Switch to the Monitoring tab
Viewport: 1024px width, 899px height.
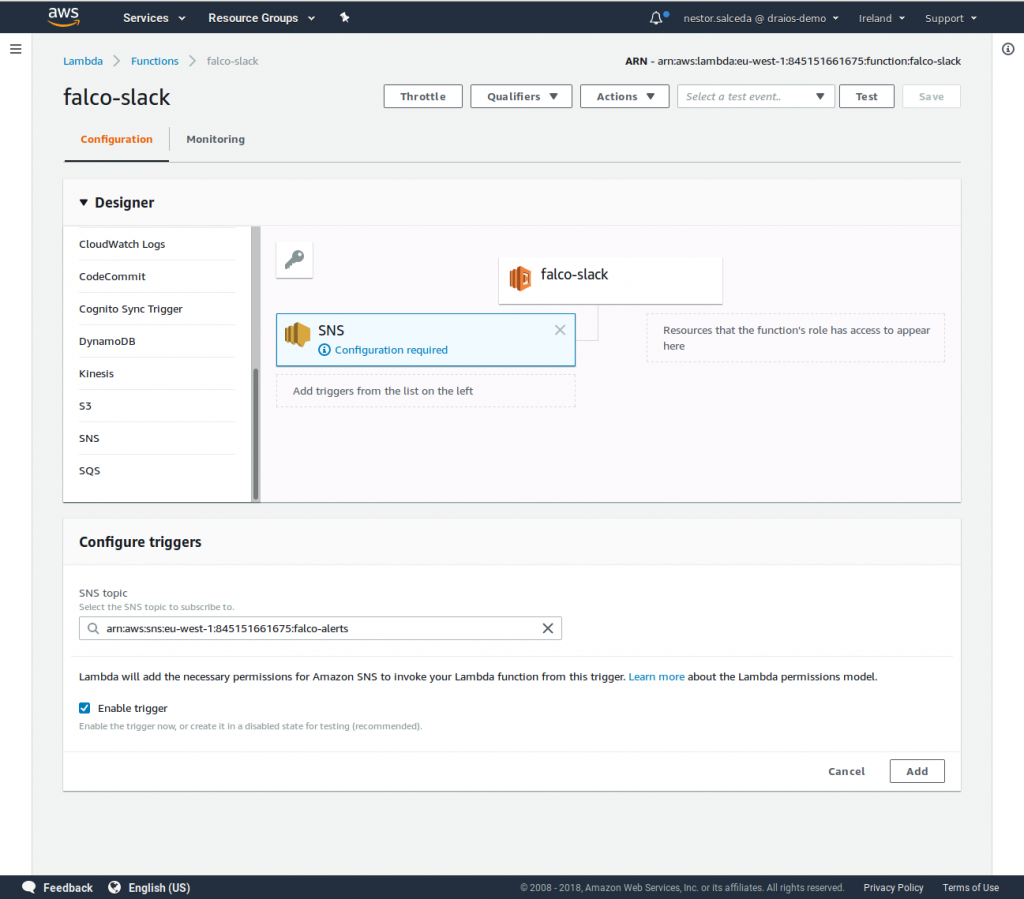215,139
